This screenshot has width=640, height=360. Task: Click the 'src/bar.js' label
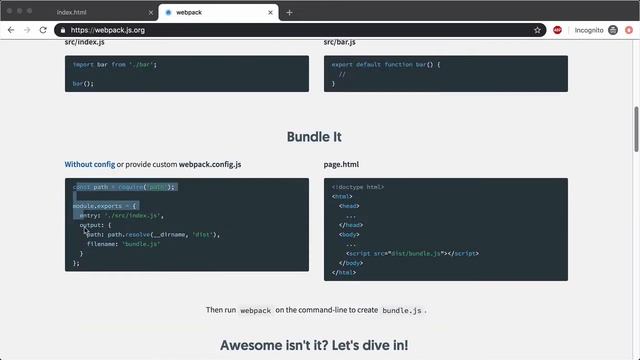pos(340,42)
